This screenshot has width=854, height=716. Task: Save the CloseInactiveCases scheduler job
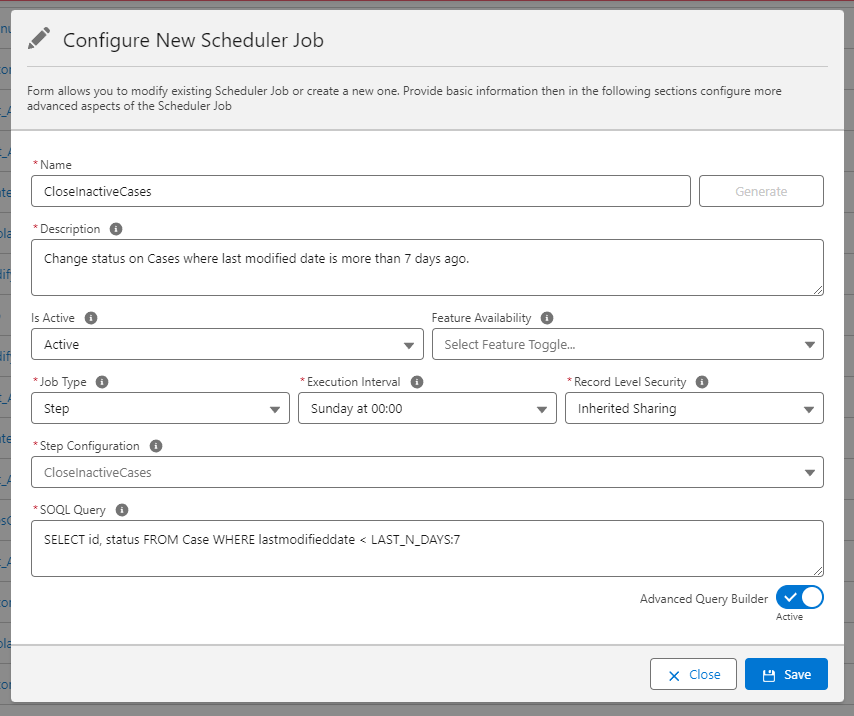pos(786,674)
